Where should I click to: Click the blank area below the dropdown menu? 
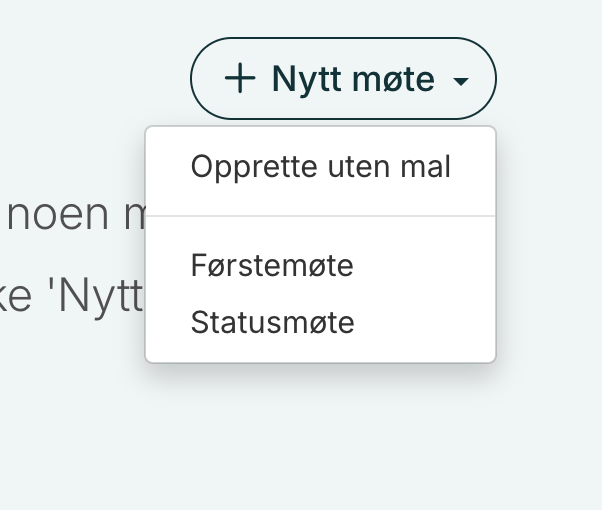[x=320, y=430]
